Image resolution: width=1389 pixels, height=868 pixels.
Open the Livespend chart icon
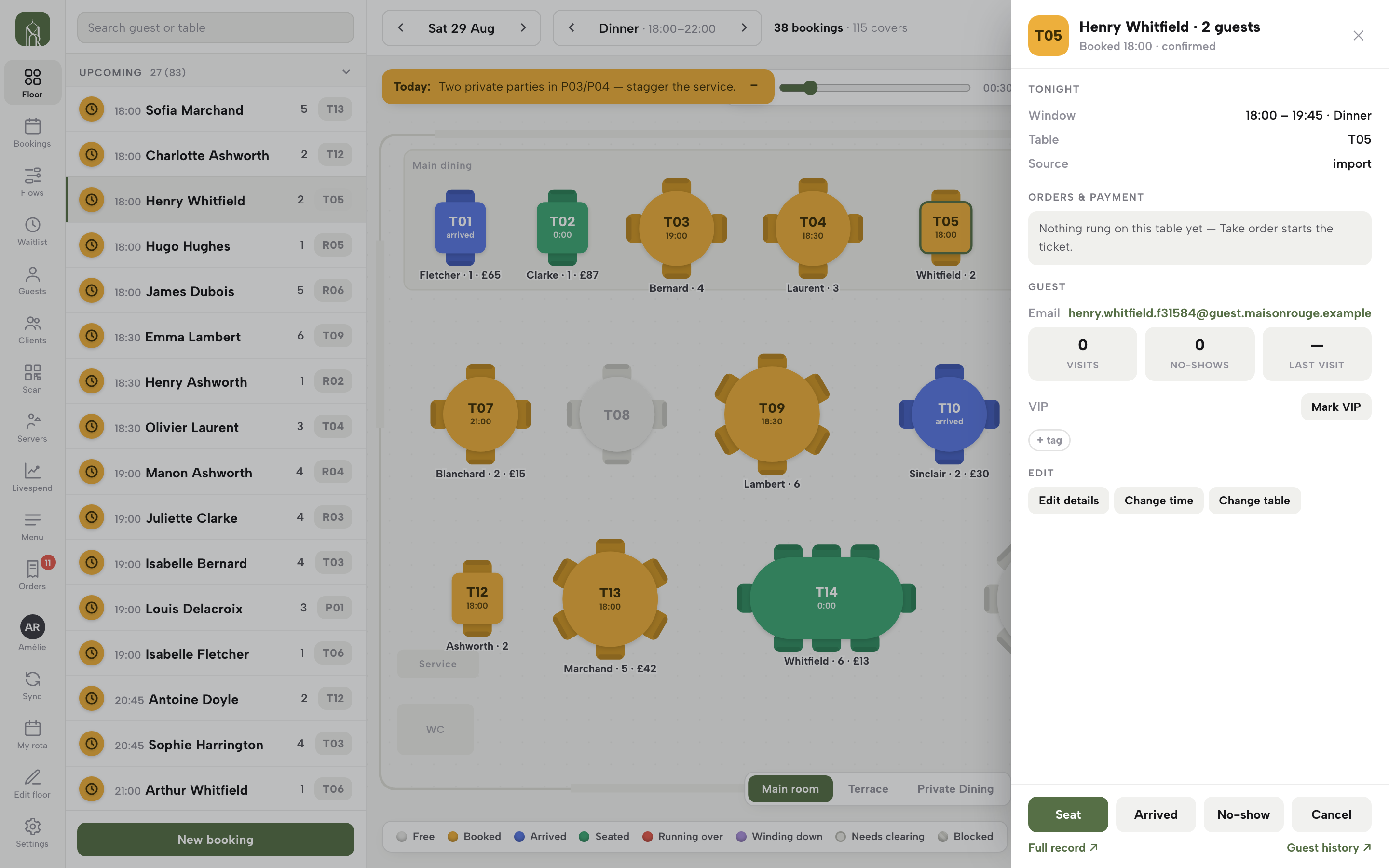pos(32,477)
